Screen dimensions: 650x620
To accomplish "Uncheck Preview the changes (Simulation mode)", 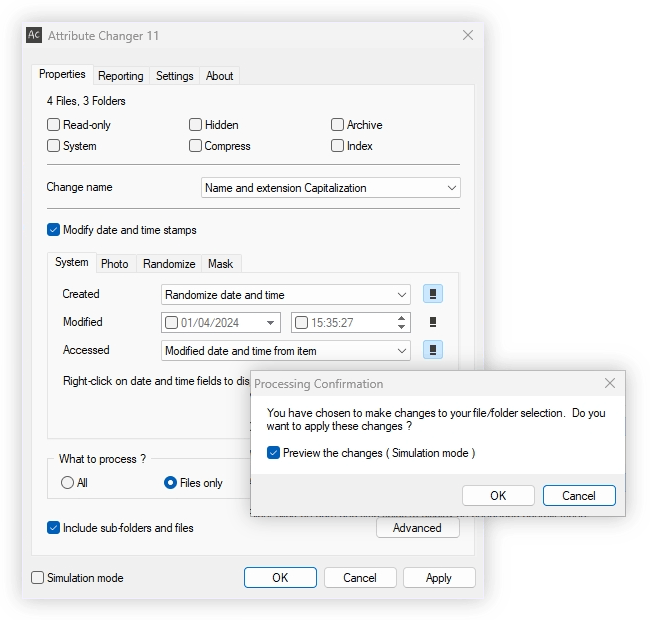I will tap(273, 453).
